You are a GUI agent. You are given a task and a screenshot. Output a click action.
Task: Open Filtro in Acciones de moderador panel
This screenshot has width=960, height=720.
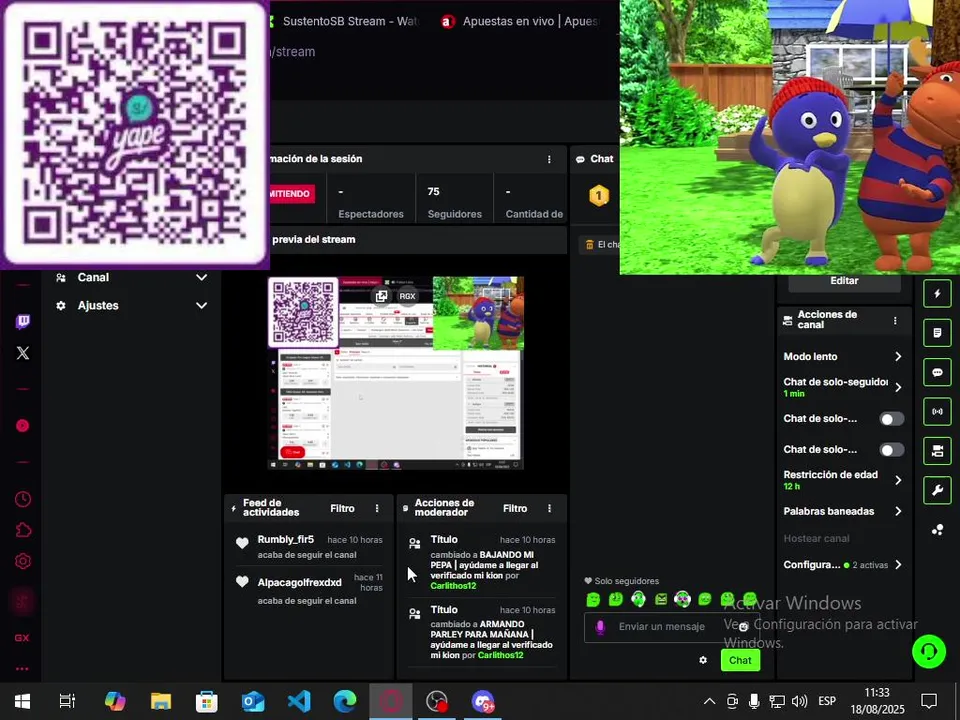coord(515,508)
